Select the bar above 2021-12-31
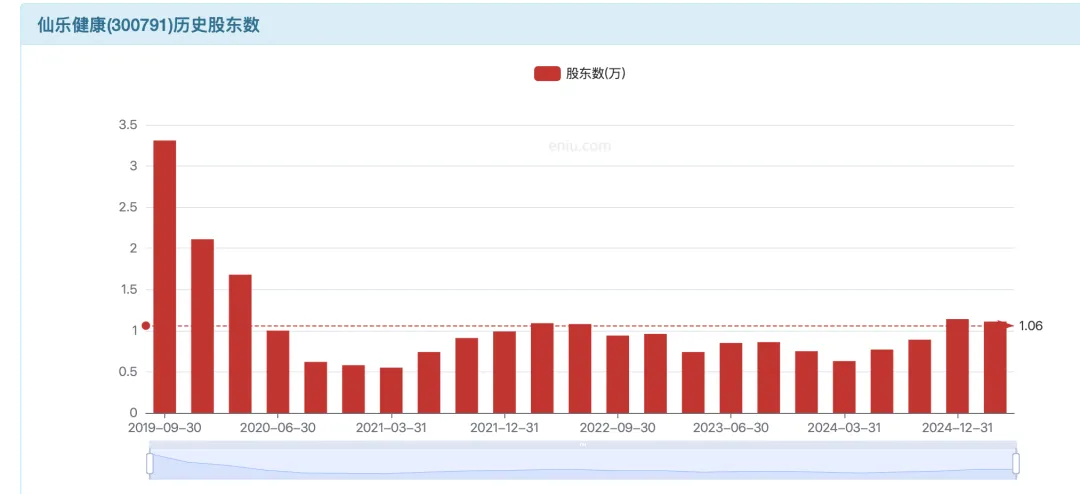This screenshot has height=494, width=1080. pyautogui.click(x=504, y=373)
